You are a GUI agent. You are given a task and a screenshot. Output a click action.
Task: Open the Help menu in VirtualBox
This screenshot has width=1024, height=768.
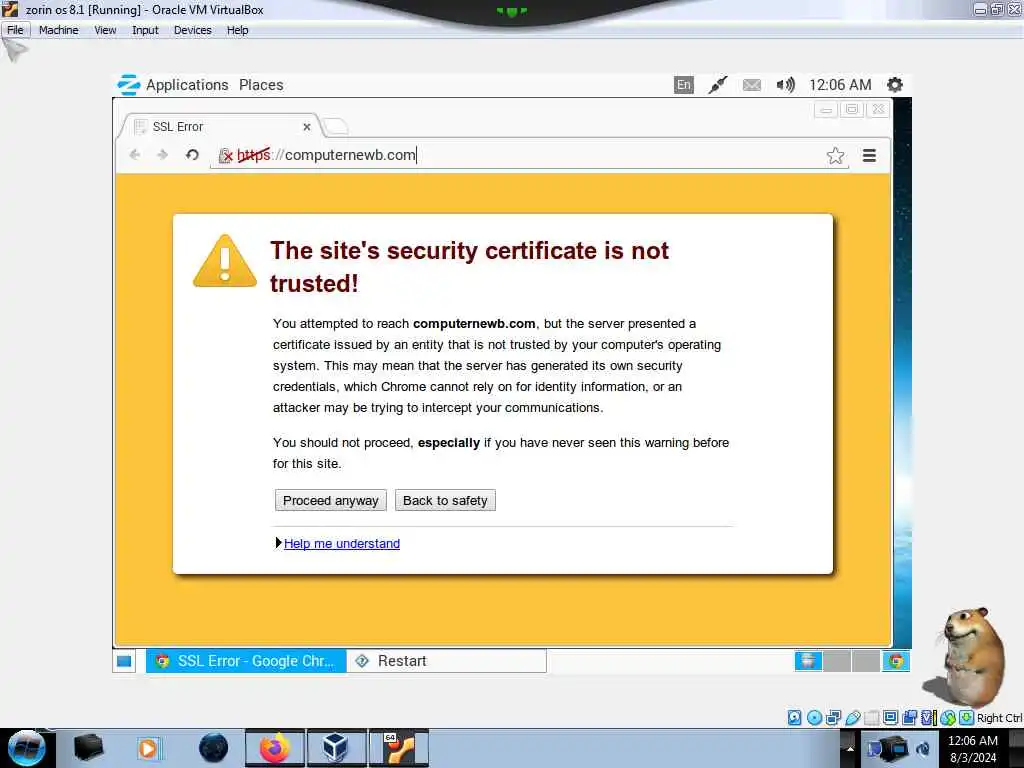pyautogui.click(x=238, y=30)
